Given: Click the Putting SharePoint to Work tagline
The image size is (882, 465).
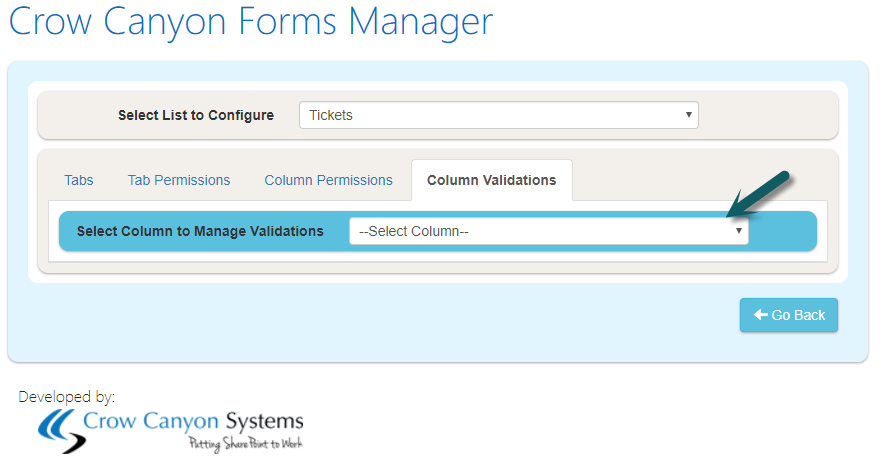Looking at the screenshot, I should [244, 443].
